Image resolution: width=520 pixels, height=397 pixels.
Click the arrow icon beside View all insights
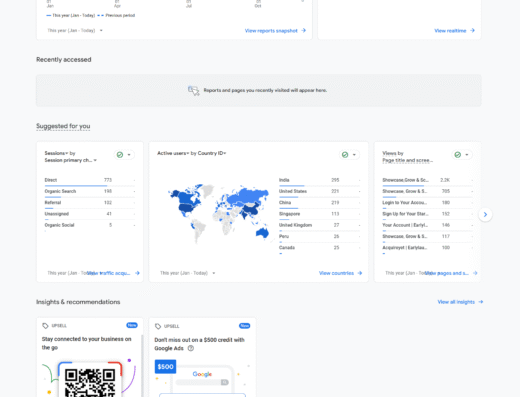[x=481, y=302]
